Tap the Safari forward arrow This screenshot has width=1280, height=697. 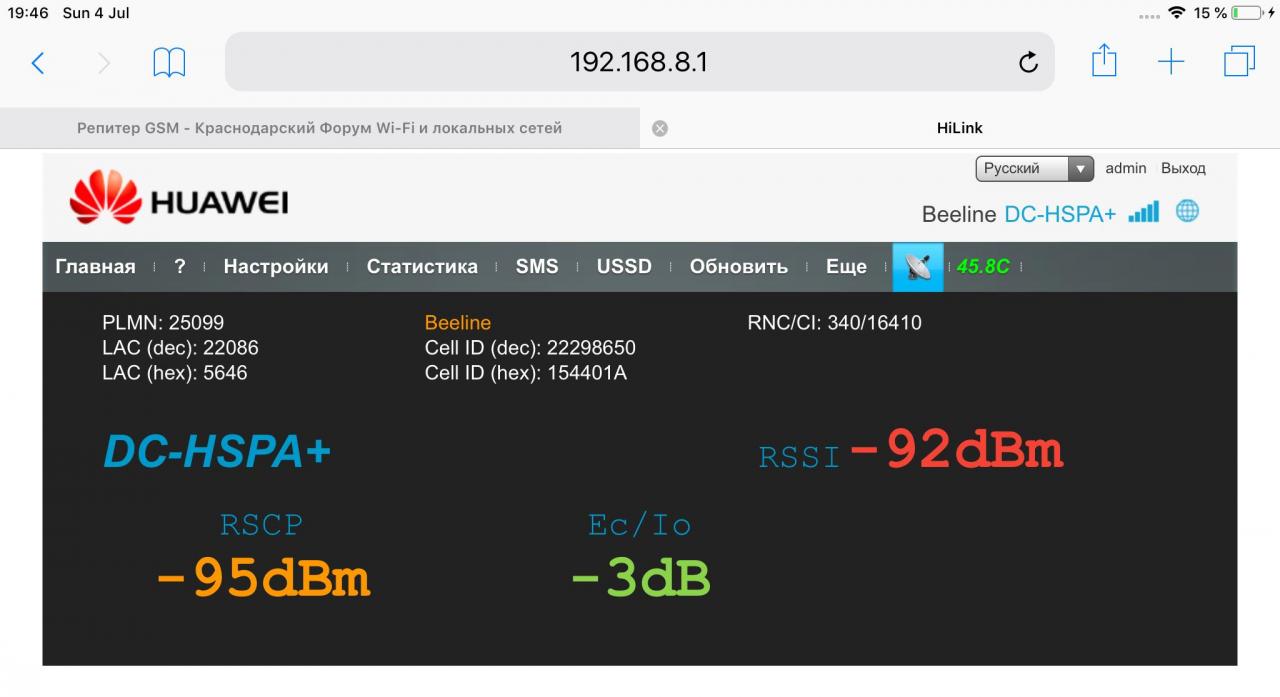coord(104,64)
